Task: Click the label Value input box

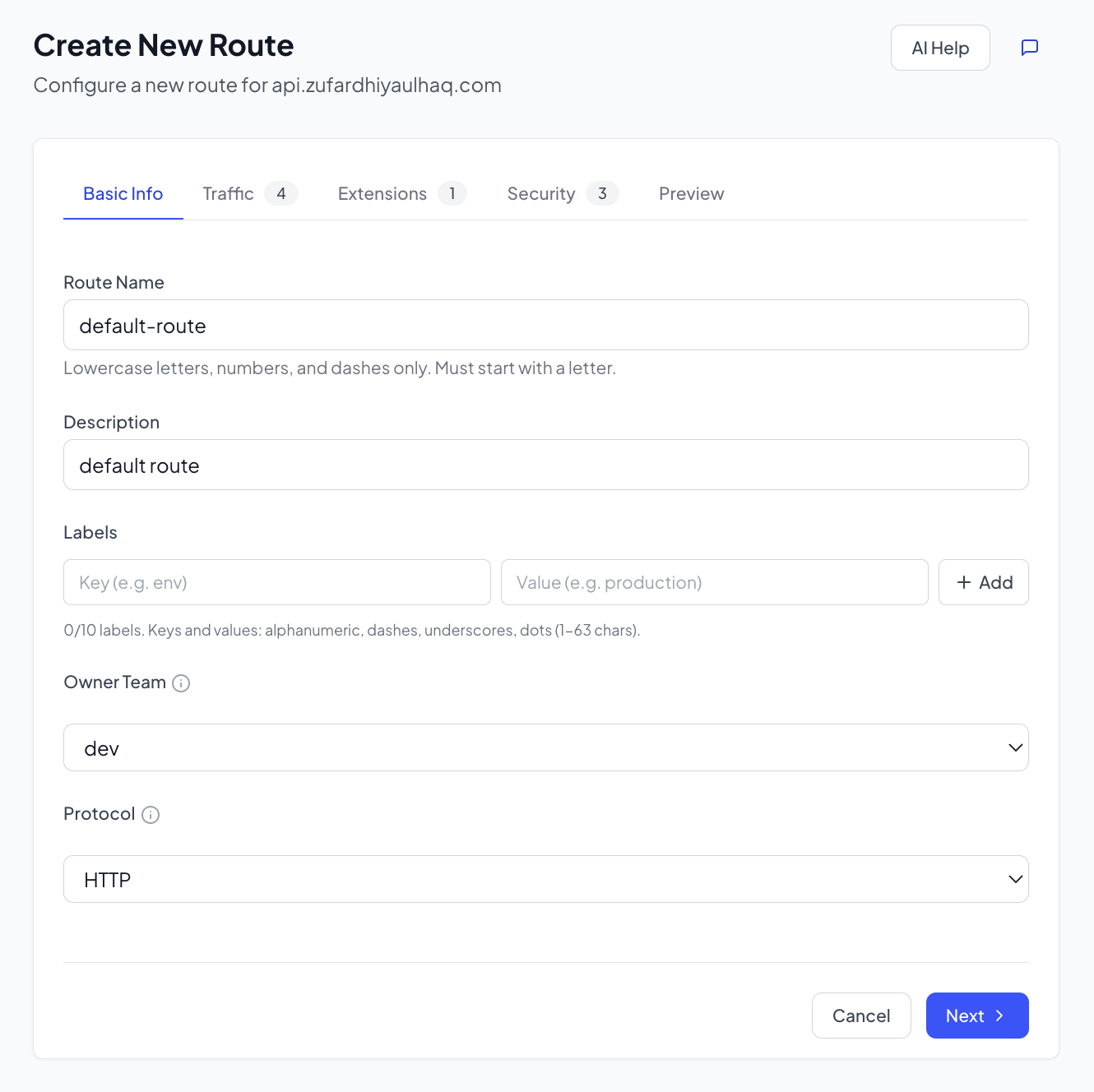Action: click(x=714, y=583)
